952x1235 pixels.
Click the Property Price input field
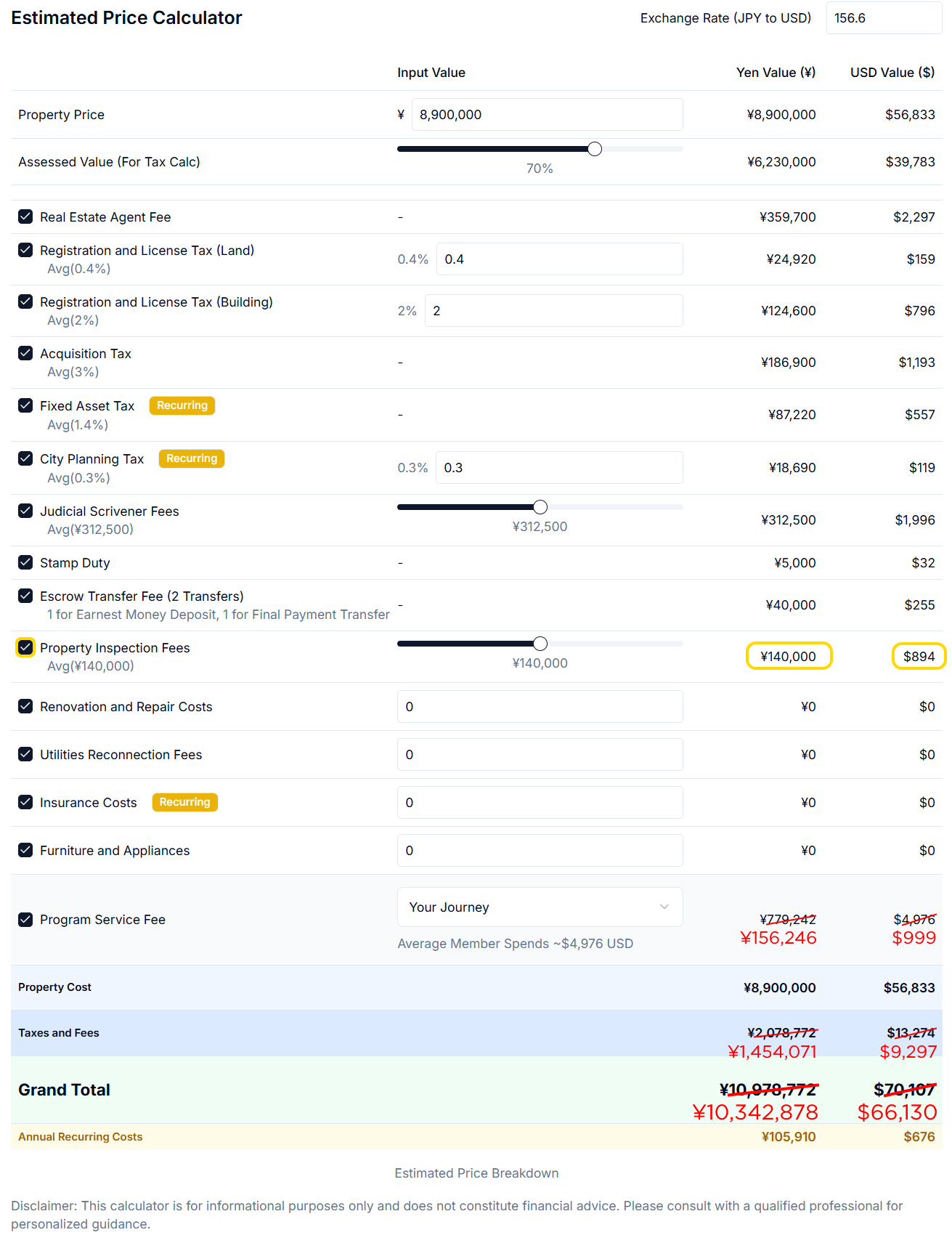click(x=546, y=115)
